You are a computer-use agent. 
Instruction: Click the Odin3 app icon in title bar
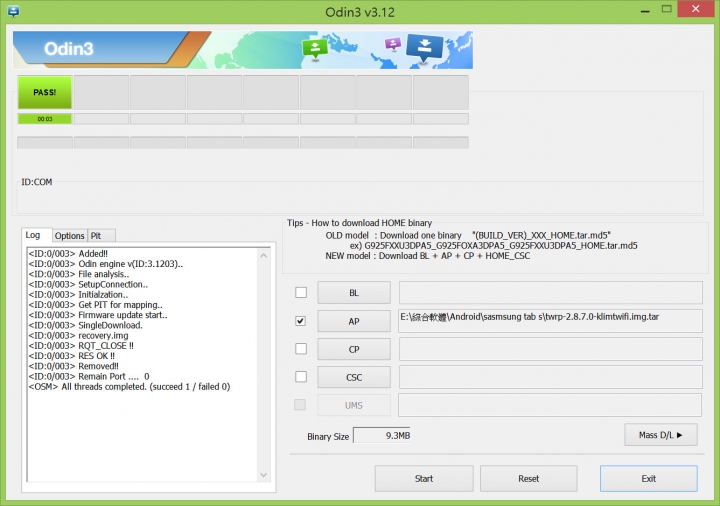(x=13, y=11)
